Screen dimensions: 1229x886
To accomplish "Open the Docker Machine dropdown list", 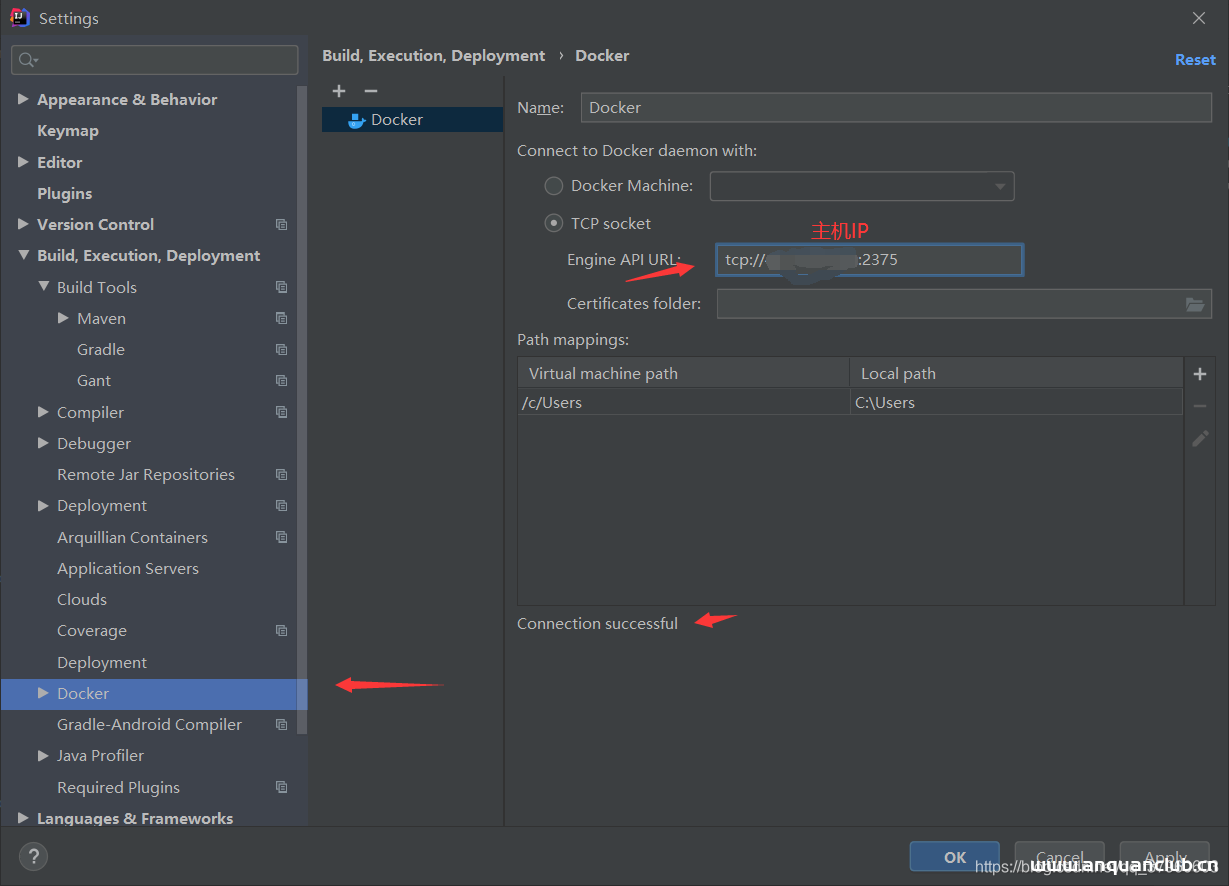I will (999, 186).
